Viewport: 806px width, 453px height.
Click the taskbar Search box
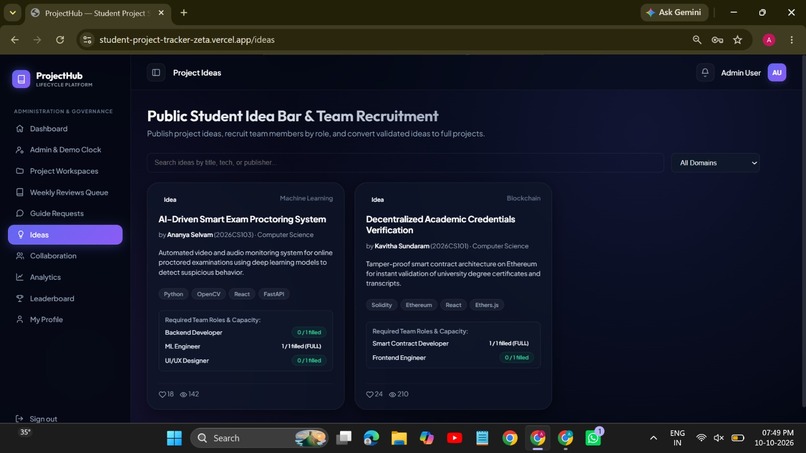(260, 438)
